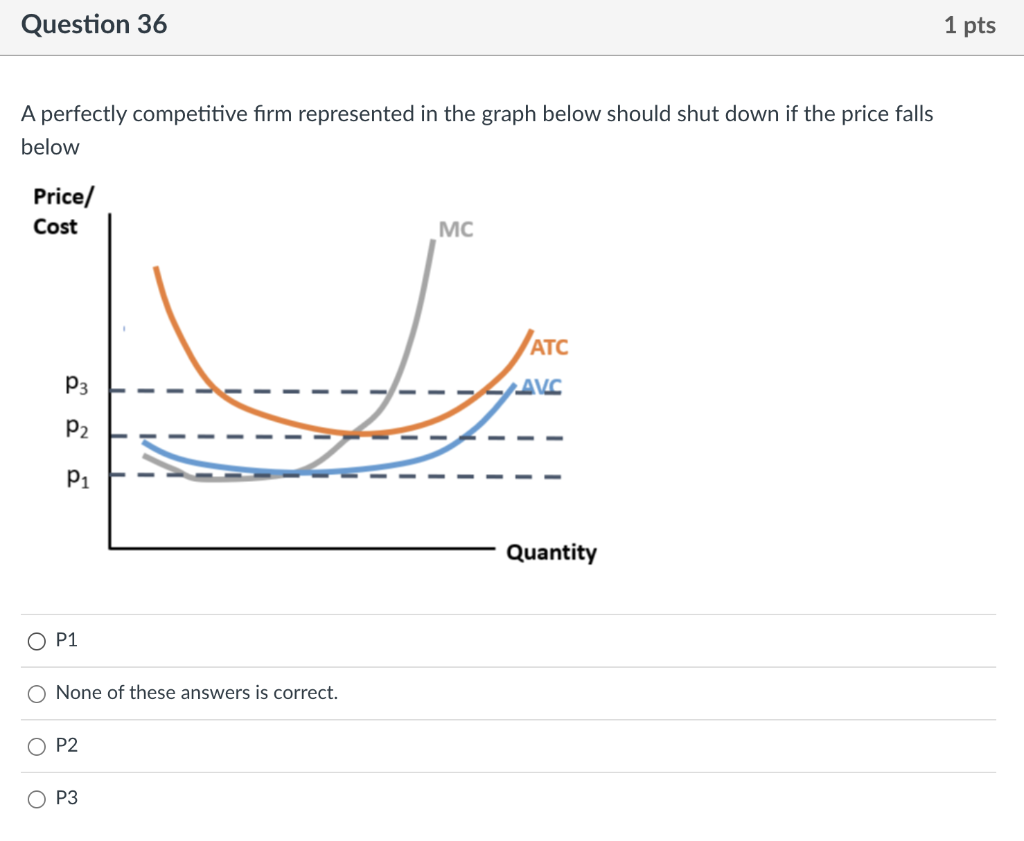Click the ATC curve label
Image resolution: width=1024 pixels, height=841 pixels.
click(549, 347)
